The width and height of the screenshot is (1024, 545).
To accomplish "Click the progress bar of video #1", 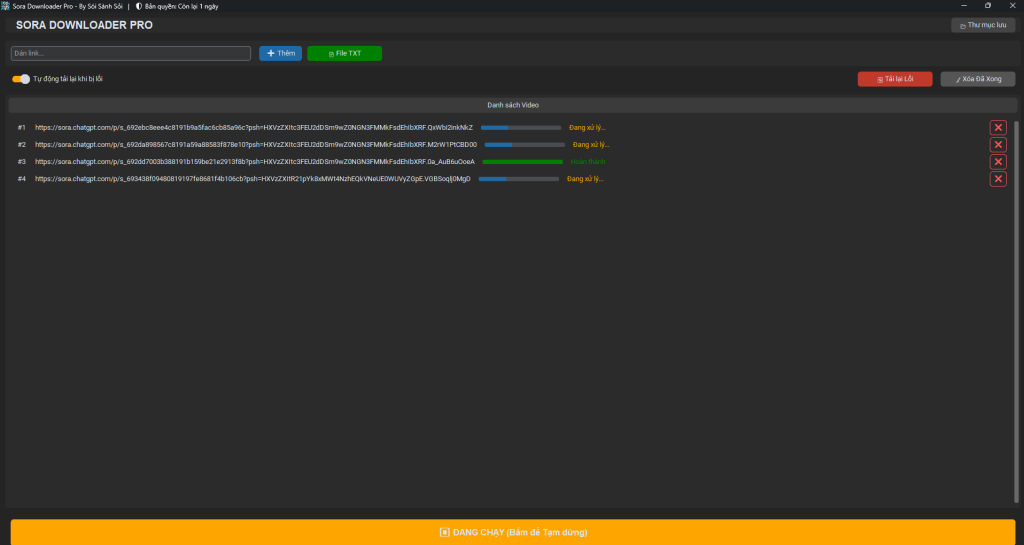I will coord(520,128).
